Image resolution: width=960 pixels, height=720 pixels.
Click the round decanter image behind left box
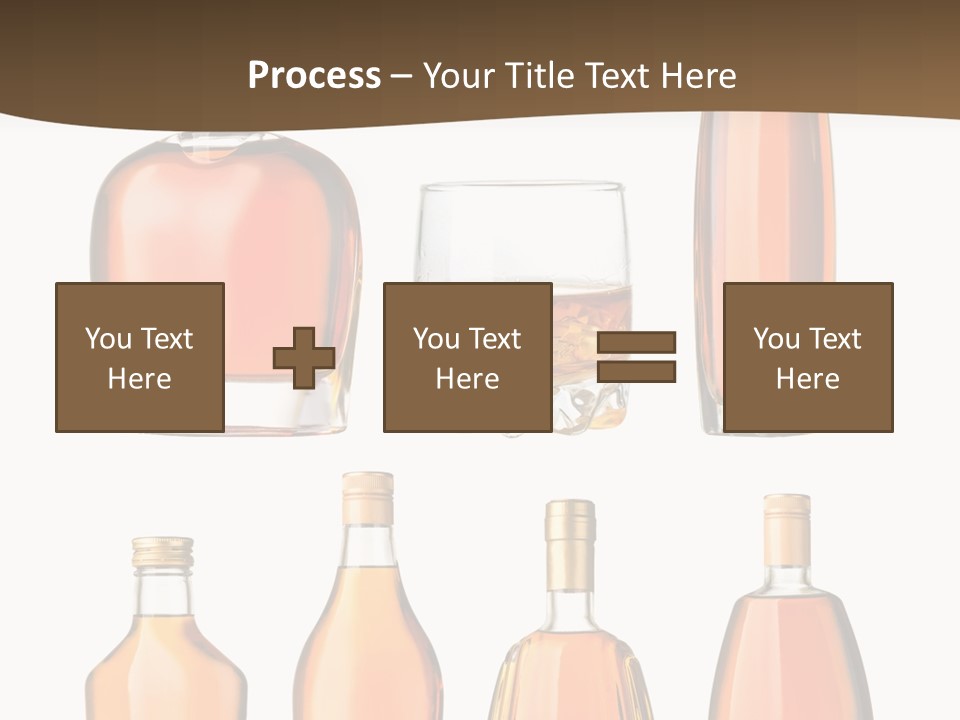[x=225, y=220]
